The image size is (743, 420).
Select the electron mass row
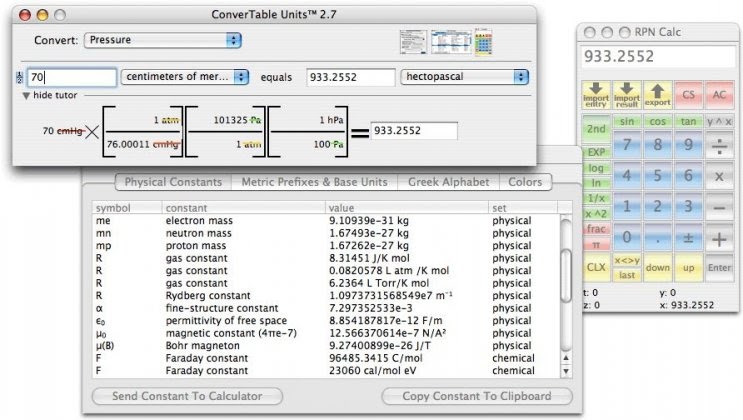[326, 221]
